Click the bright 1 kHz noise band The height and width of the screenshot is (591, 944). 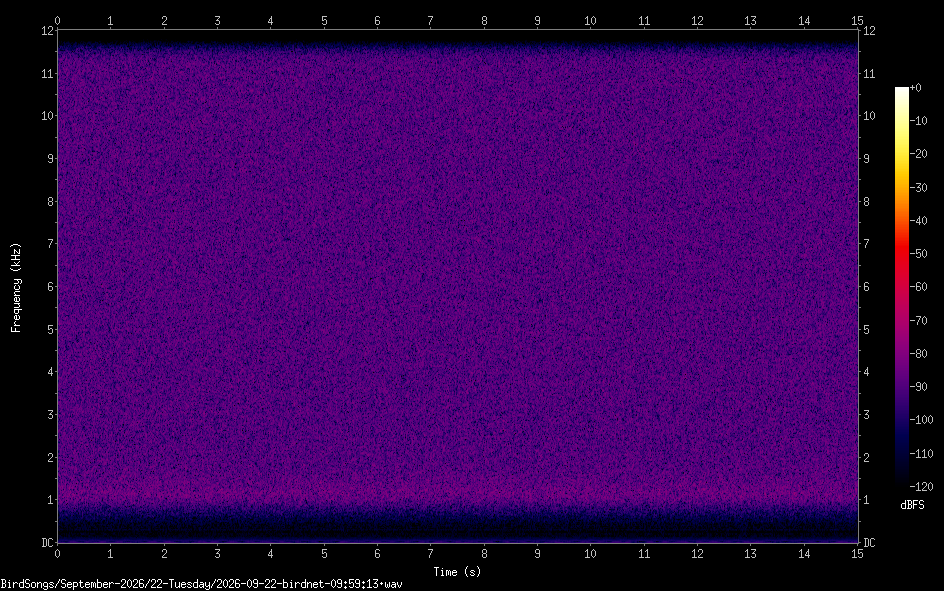458,494
